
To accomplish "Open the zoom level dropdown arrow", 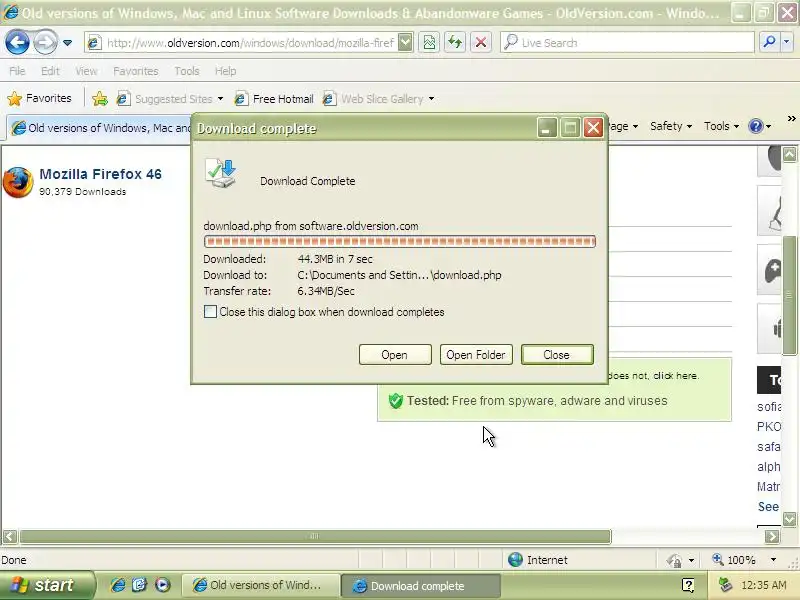I will 773,560.
